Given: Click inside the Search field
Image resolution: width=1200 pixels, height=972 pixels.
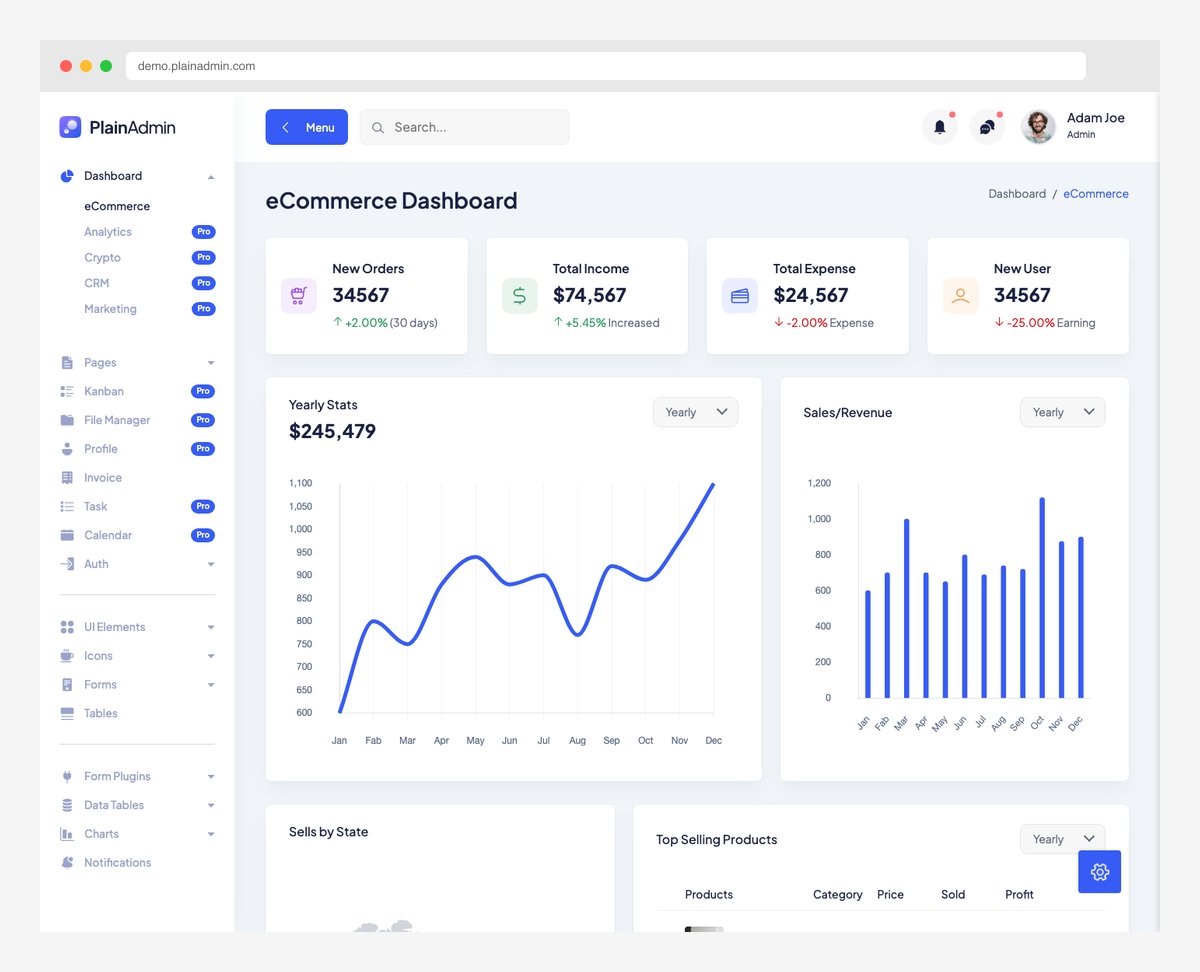Looking at the screenshot, I should click(x=464, y=127).
